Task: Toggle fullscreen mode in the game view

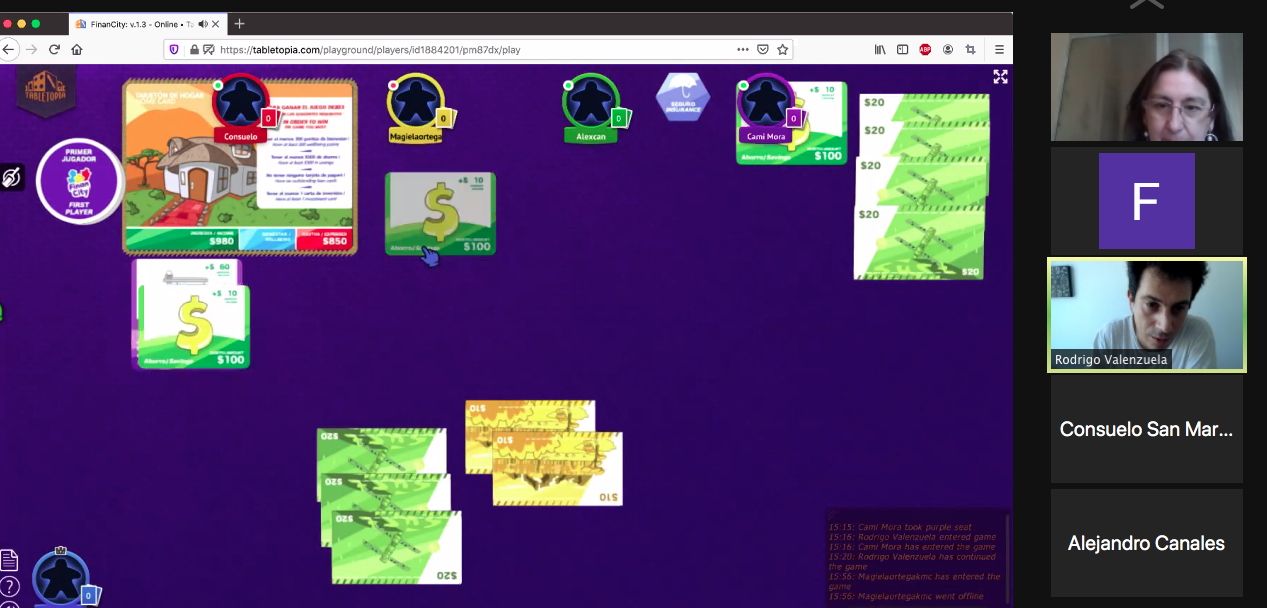Action: [1000, 77]
